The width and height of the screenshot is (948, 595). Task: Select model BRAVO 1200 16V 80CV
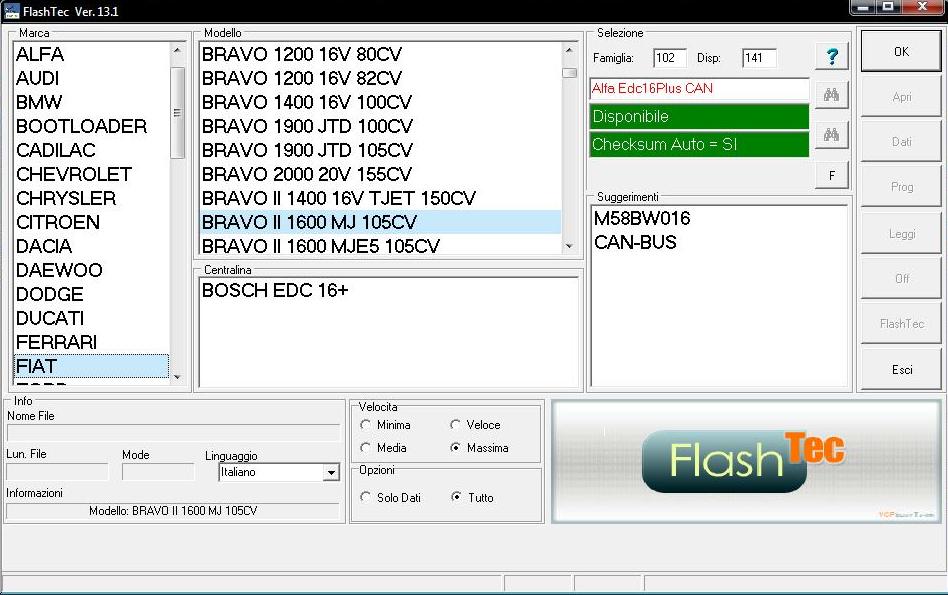(380, 54)
